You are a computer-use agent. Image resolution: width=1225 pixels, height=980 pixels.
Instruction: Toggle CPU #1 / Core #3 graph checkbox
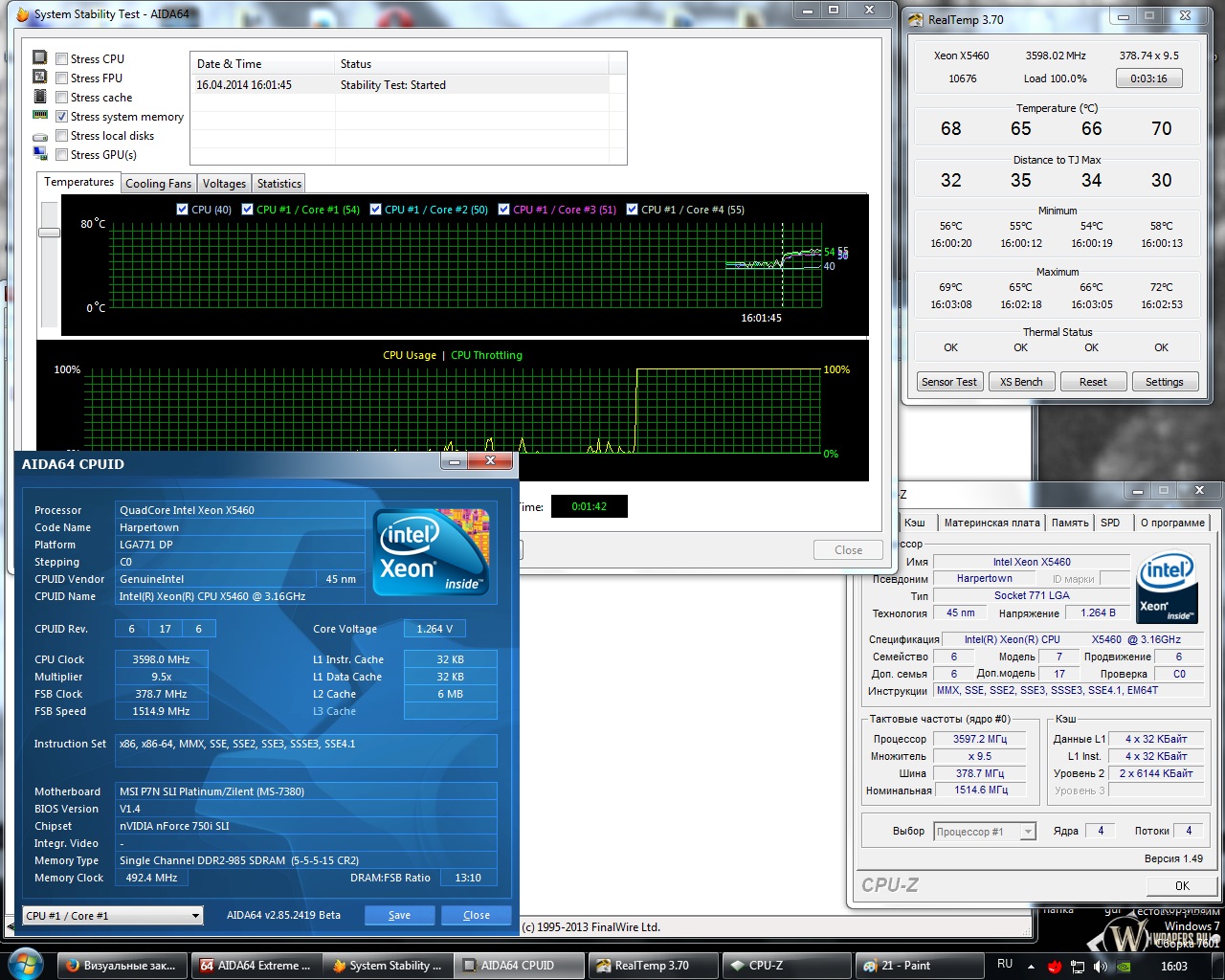[504, 210]
